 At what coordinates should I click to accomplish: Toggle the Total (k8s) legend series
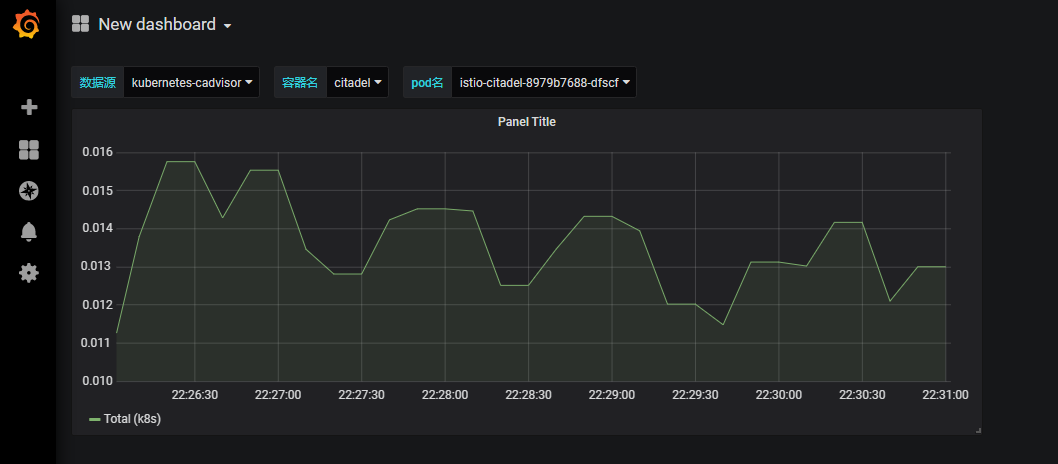click(x=132, y=419)
